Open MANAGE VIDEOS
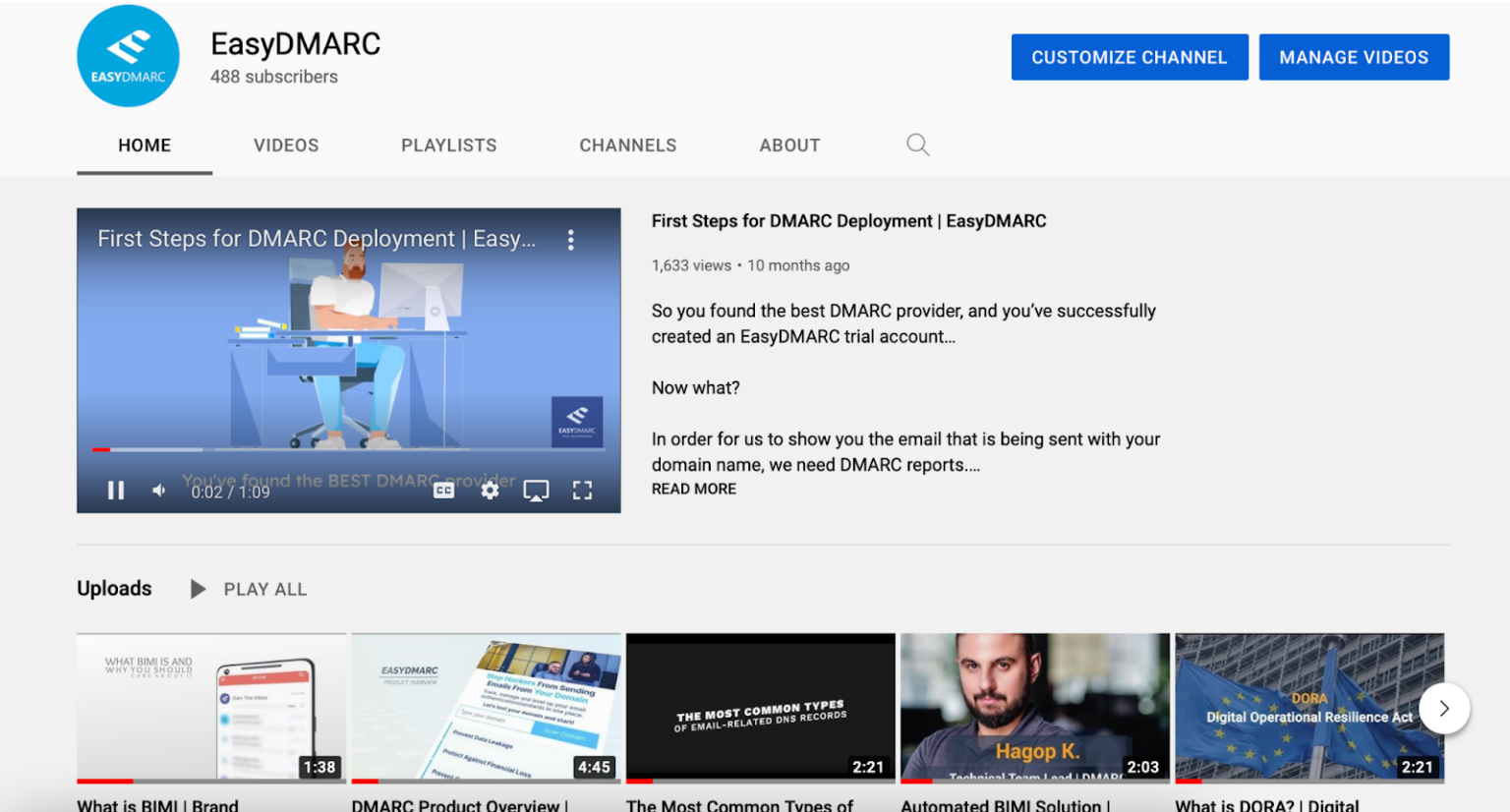This screenshot has height=812, width=1510. (1354, 56)
